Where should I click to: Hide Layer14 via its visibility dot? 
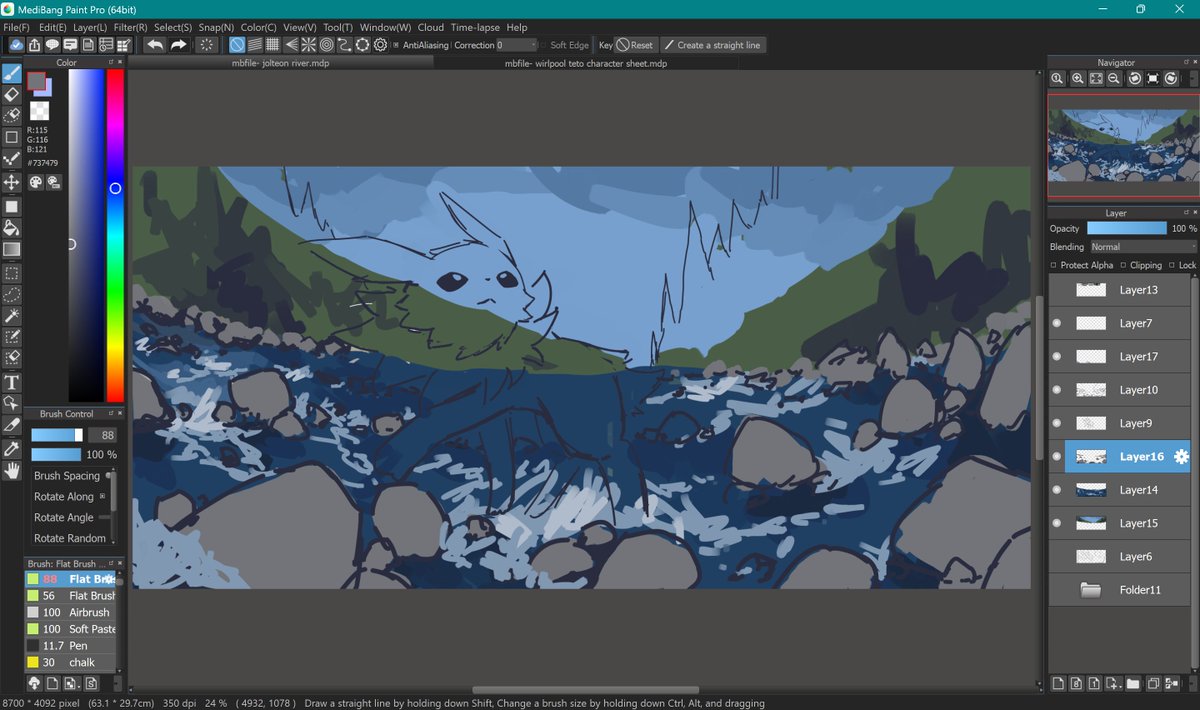[x=1057, y=490]
